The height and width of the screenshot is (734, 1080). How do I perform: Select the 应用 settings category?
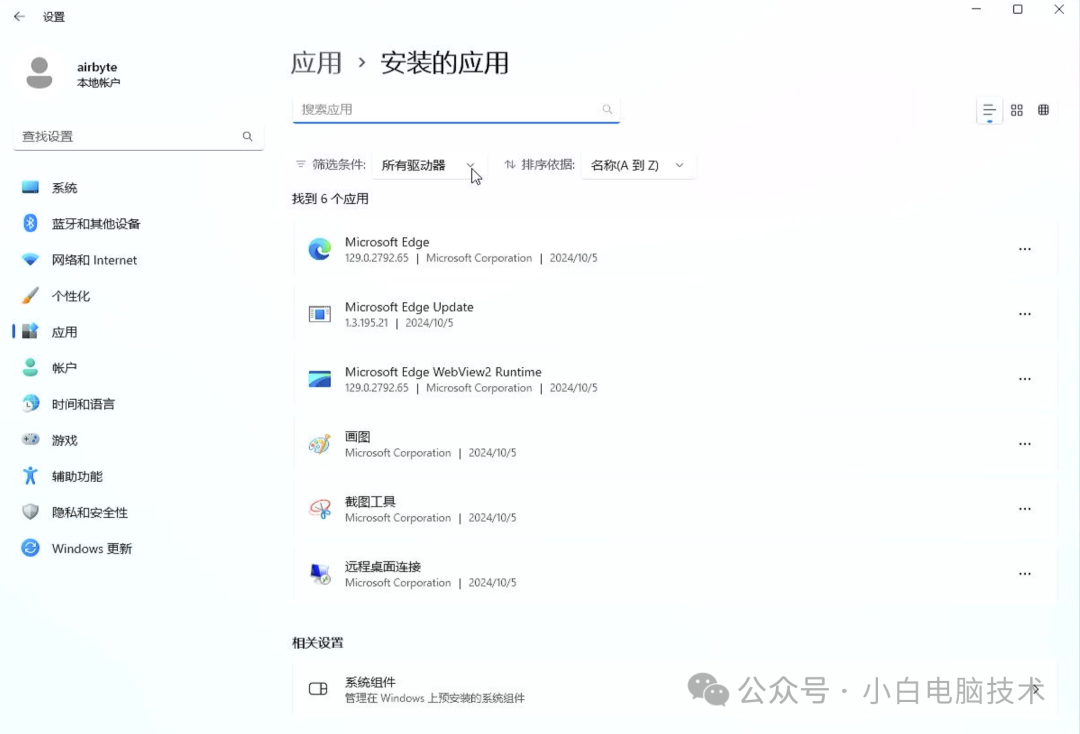tap(138, 332)
